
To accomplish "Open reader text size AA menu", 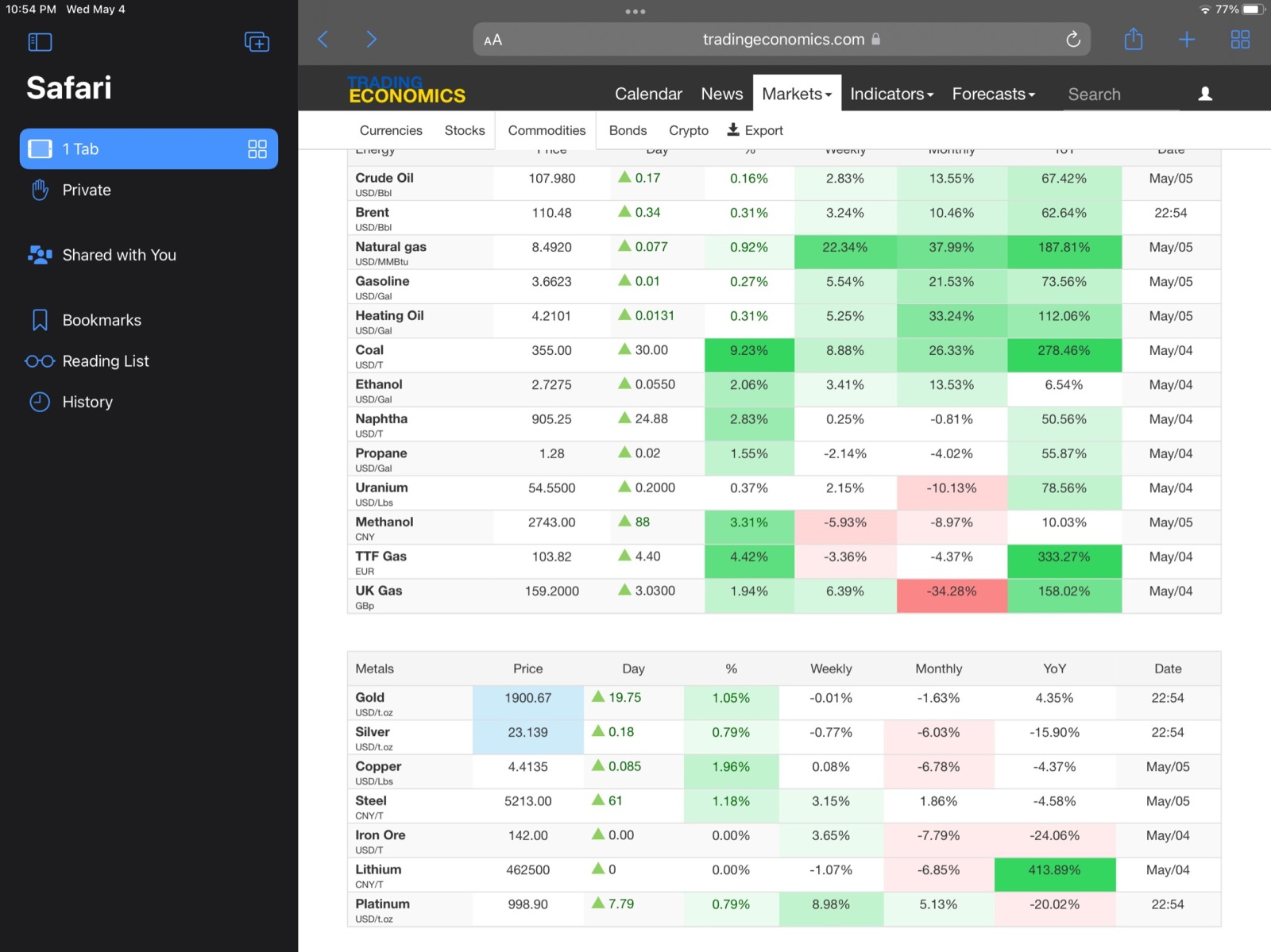I will click(x=493, y=40).
